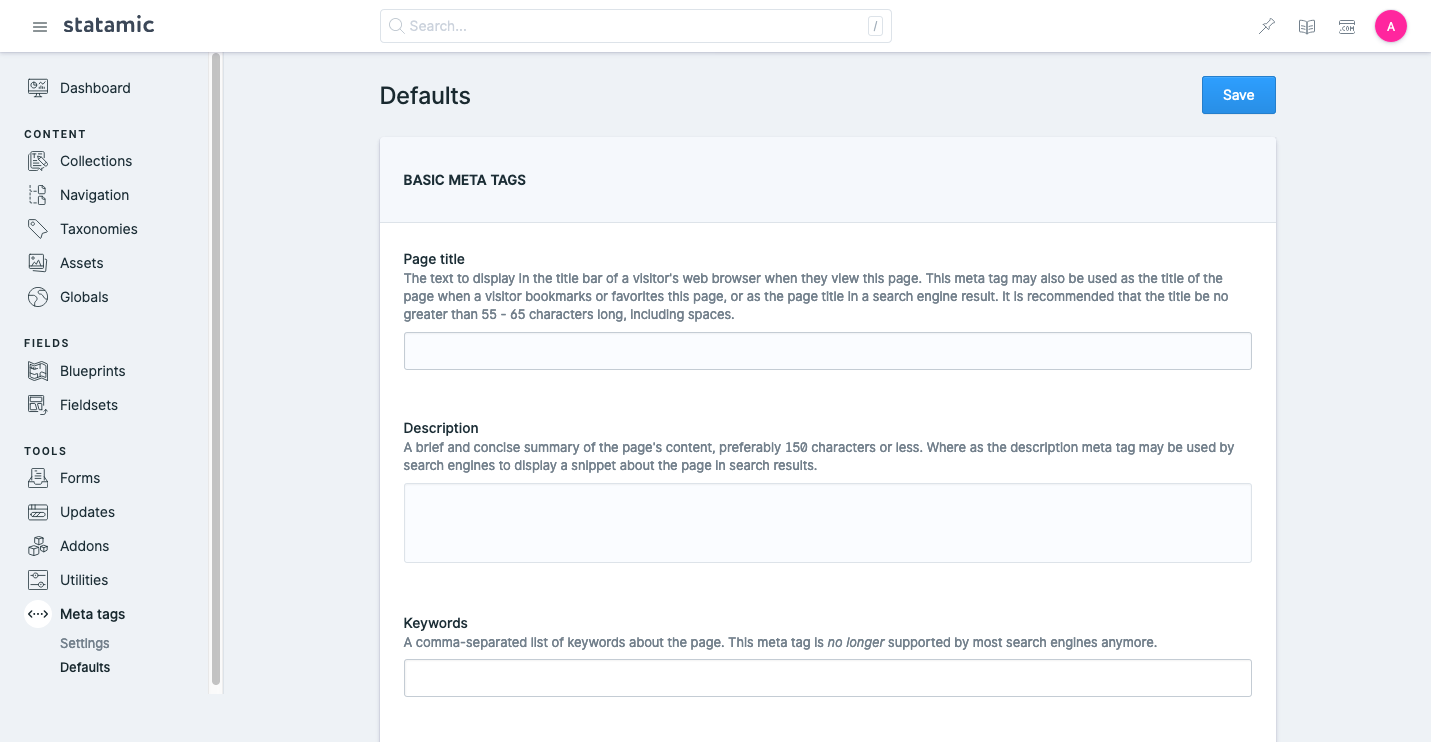The height and width of the screenshot is (742, 1431).
Task: Click the Collections icon in sidebar
Action: tap(38, 161)
